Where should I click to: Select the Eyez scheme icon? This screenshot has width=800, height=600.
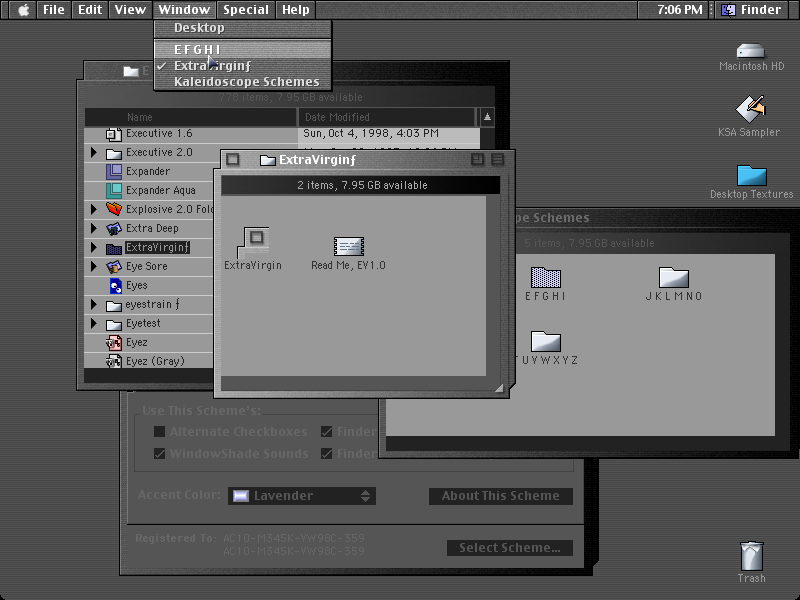click(114, 342)
